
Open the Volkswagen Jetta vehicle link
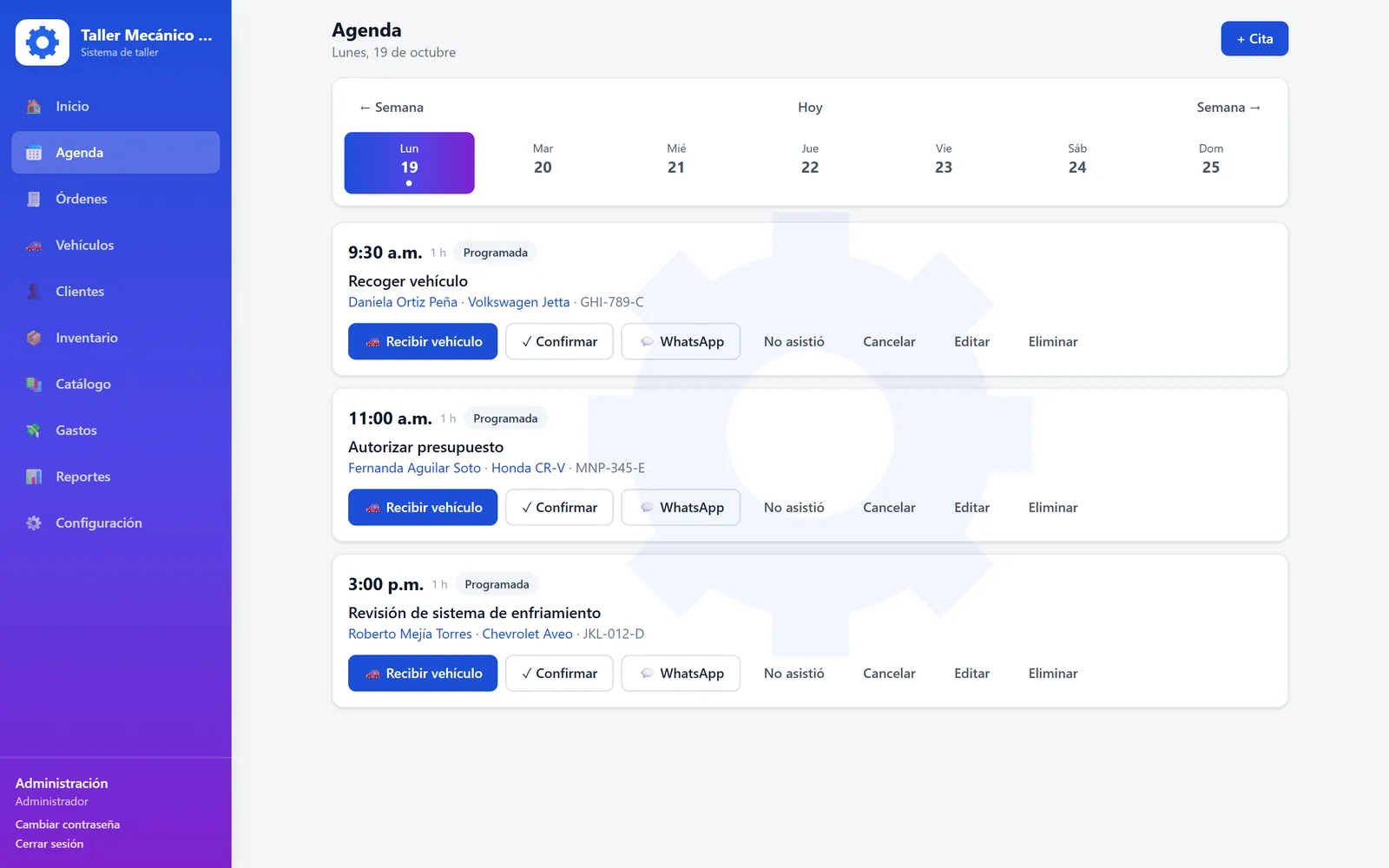(519, 302)
